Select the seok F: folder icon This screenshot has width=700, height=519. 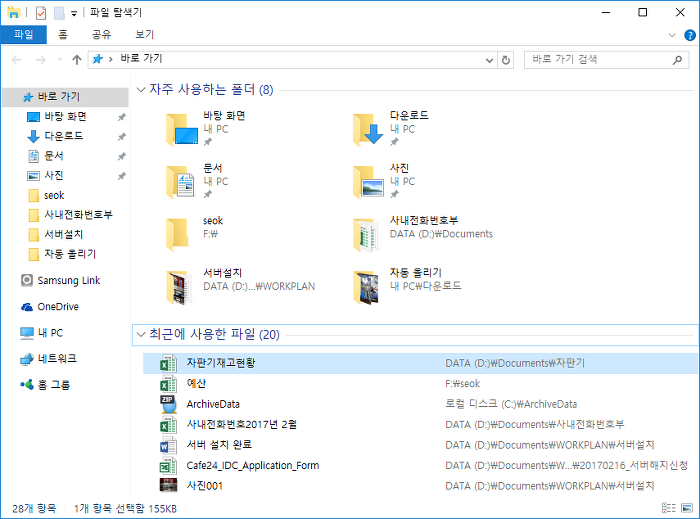[x=177, y=234]
